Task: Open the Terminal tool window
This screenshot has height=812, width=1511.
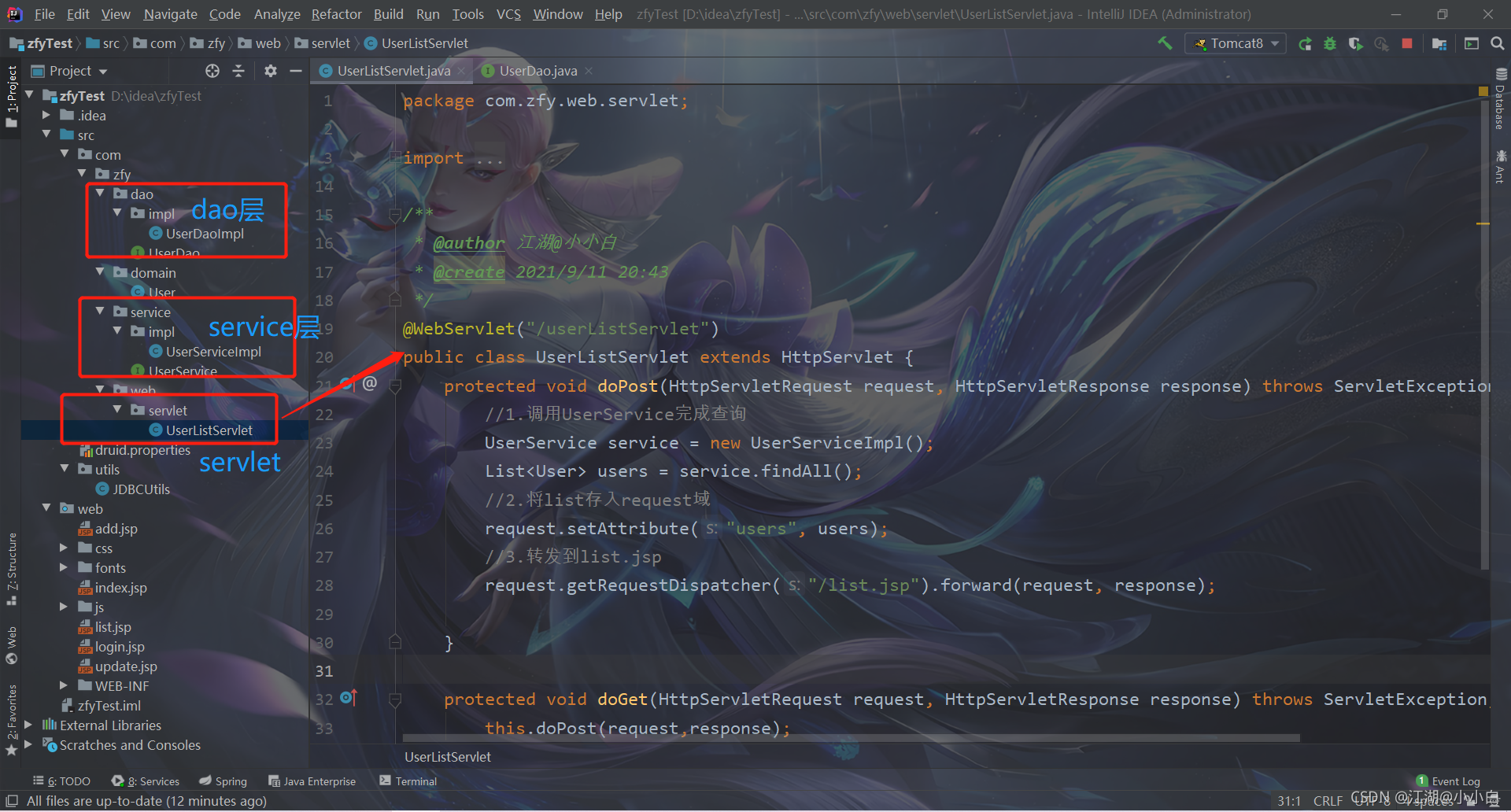Action: [408, 781]
